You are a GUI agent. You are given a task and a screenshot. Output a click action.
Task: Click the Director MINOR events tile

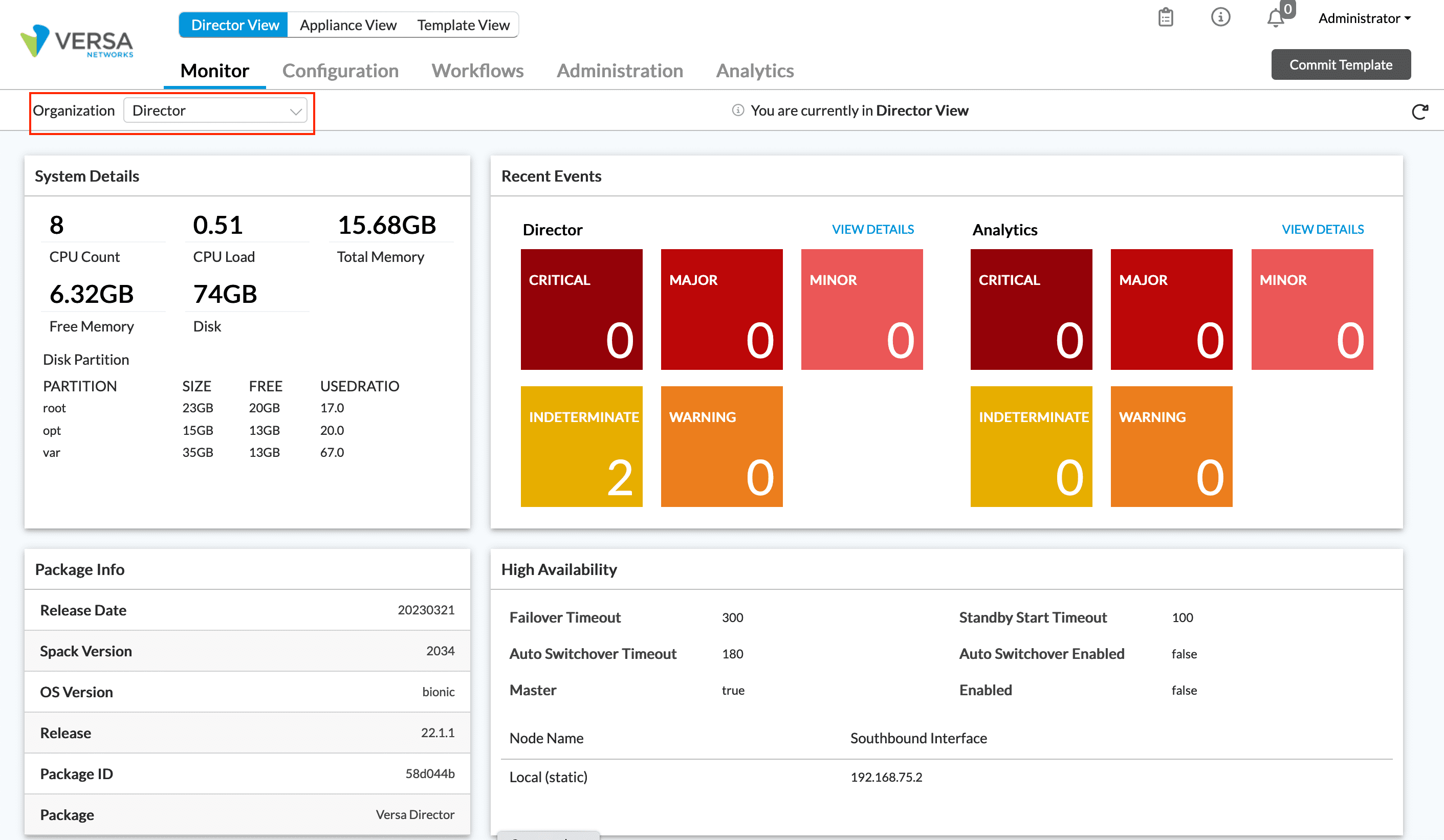click(862, 310)
